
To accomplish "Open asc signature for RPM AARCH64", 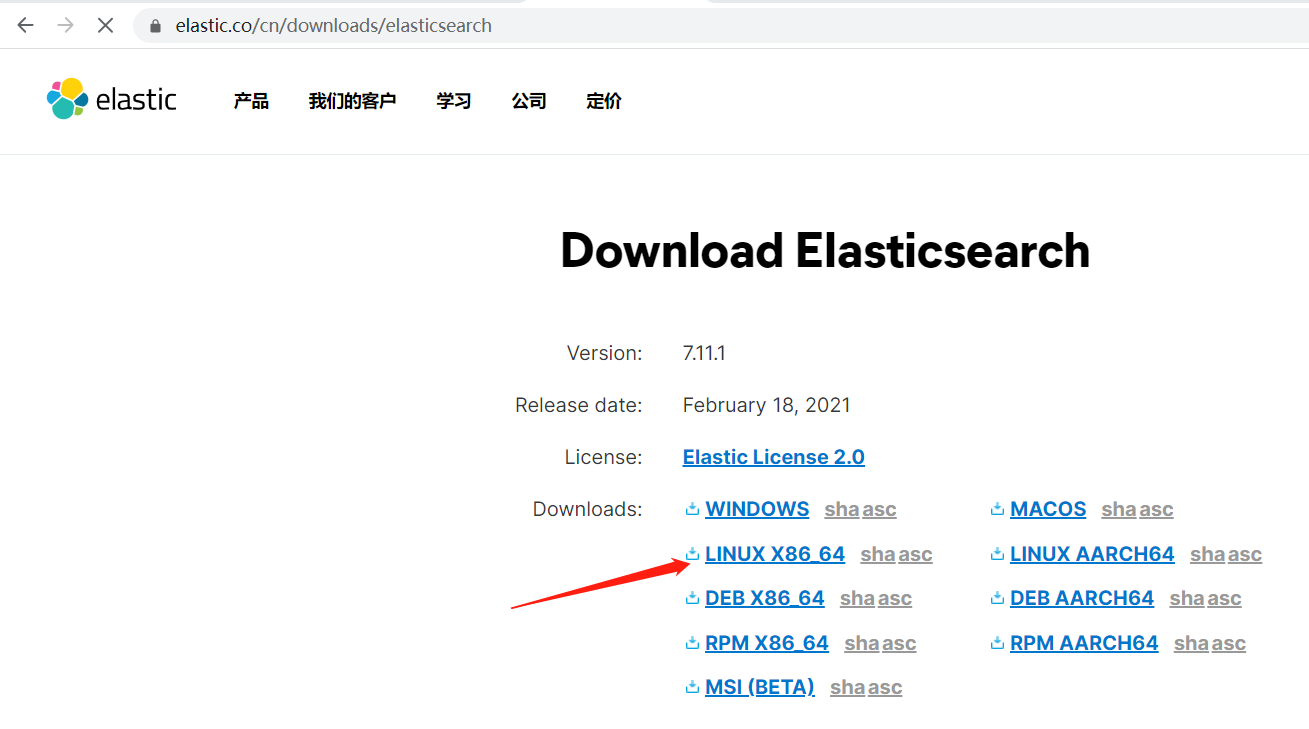I will (x=1229, y=644).
